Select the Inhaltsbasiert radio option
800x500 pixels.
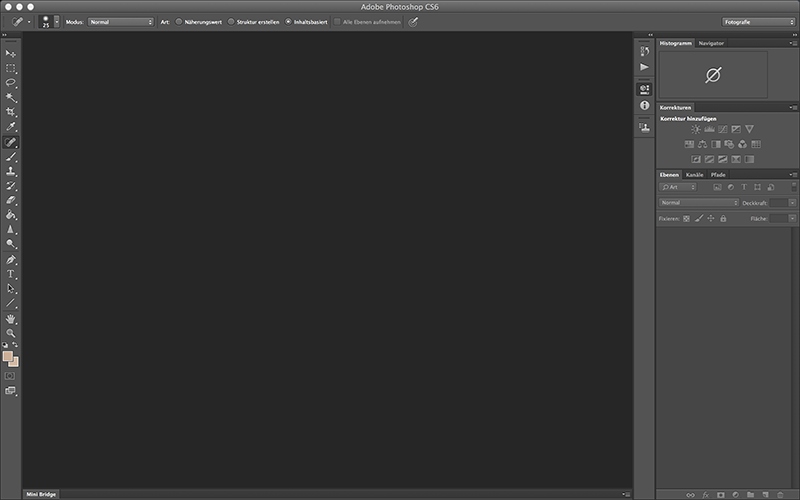pos(288,22)
